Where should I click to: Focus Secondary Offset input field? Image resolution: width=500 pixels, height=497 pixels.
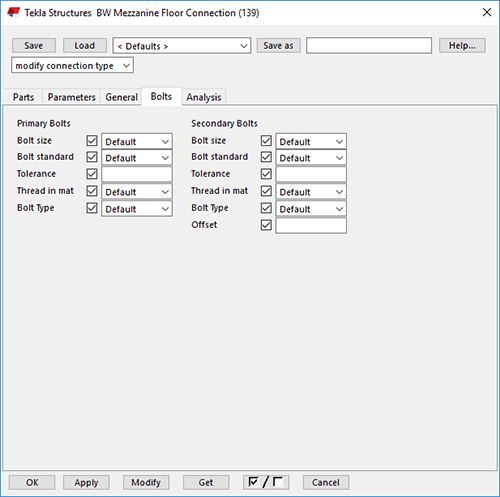pyautogui.click(x=311, y=226)
